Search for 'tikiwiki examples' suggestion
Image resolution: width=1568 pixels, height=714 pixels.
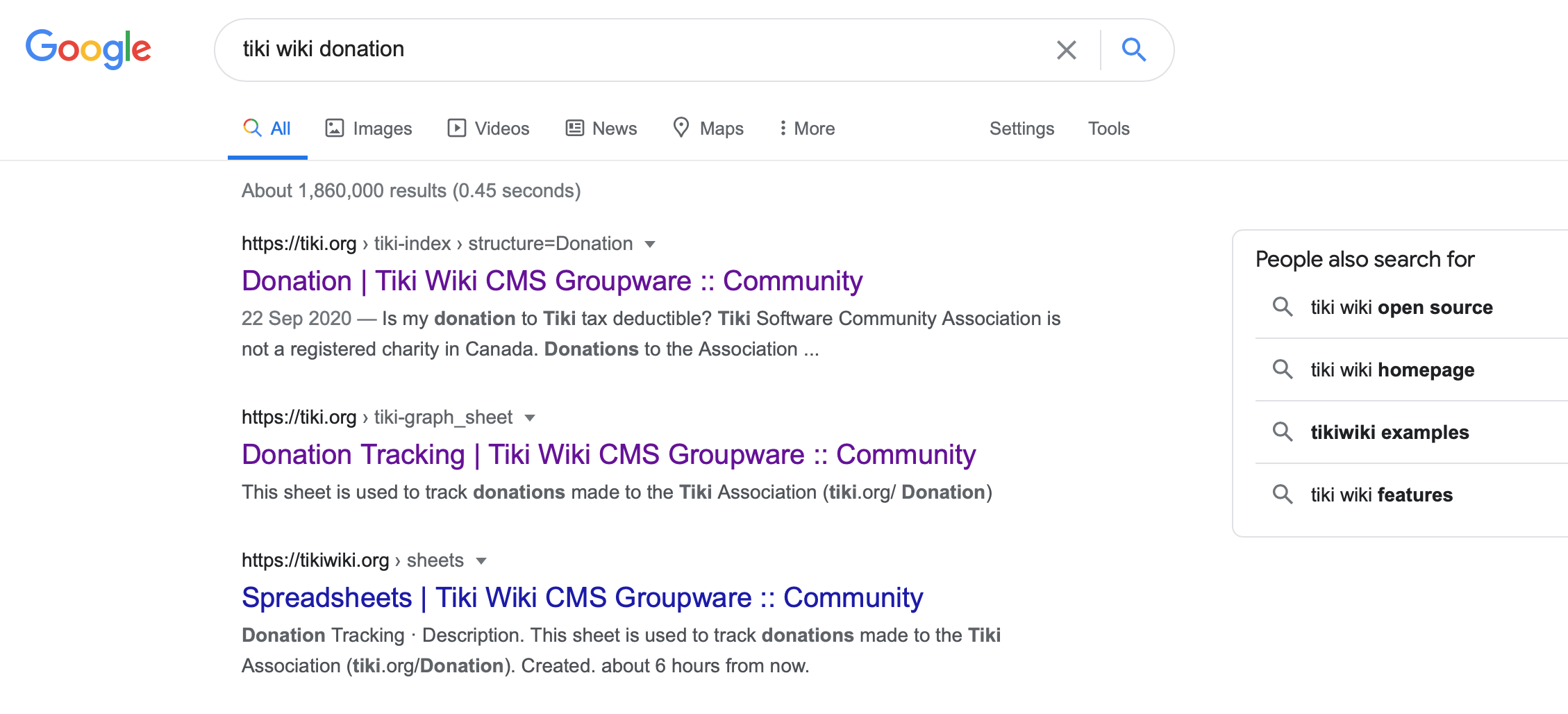pyautogui.click(x=1390, y=433)
